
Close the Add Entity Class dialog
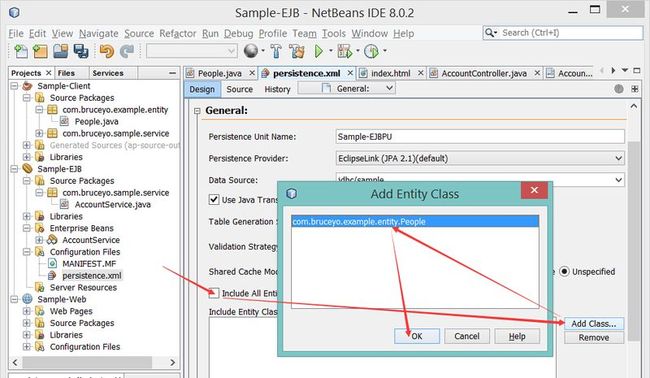[534, 190]
